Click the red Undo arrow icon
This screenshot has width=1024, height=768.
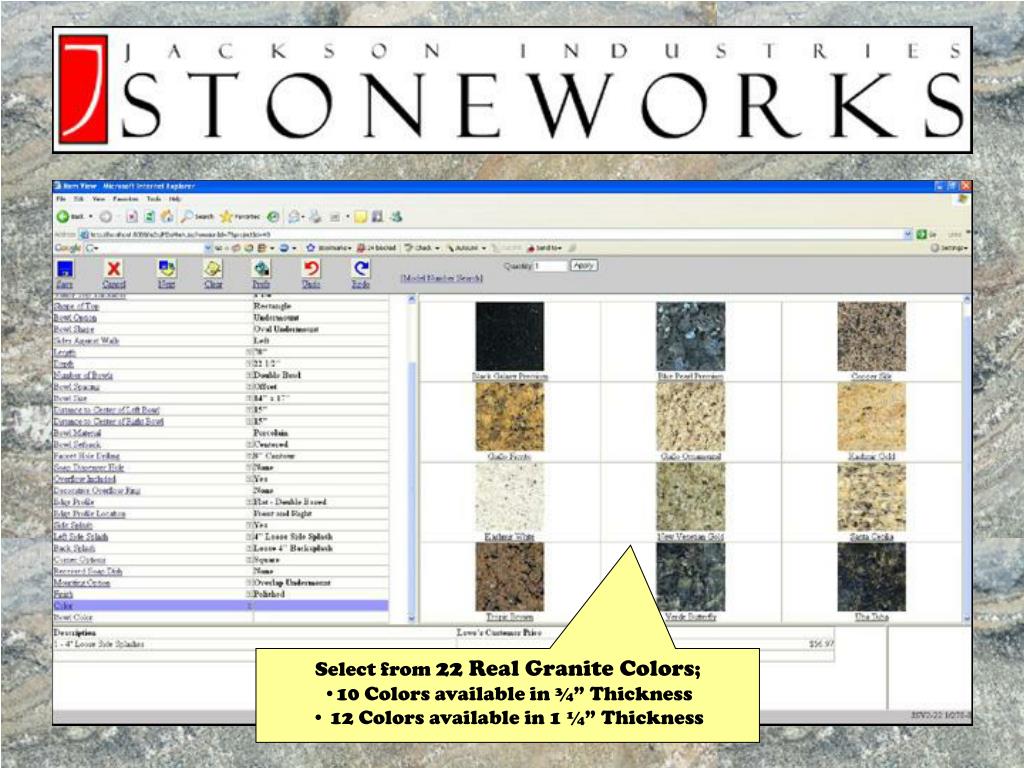point(312,268)
